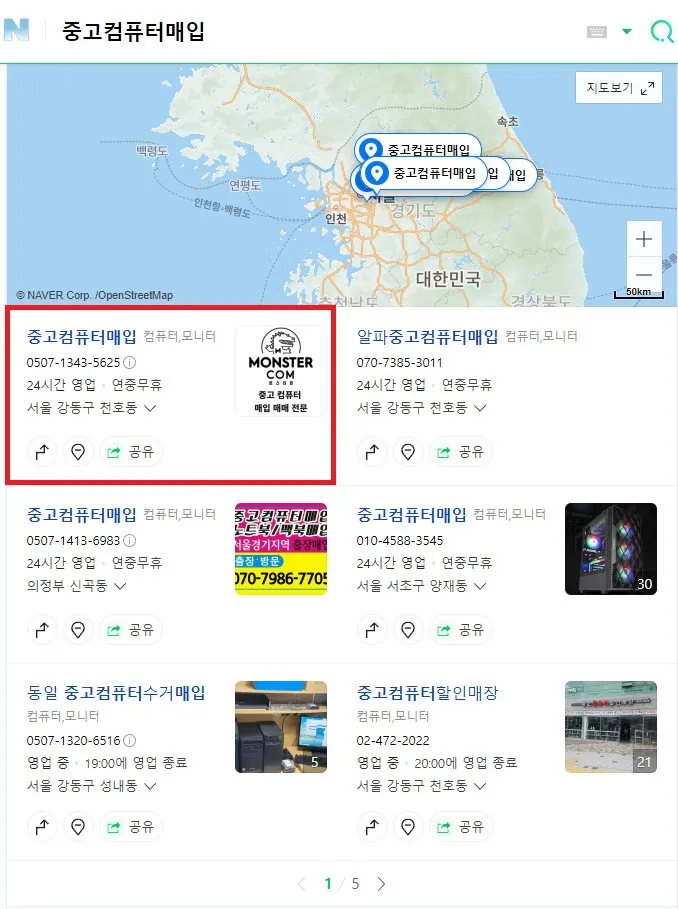This screenshot has height=909, width=678.
Task: Expand address of 알파중고컴퓨터매입 listing
Action: point(421,408)
